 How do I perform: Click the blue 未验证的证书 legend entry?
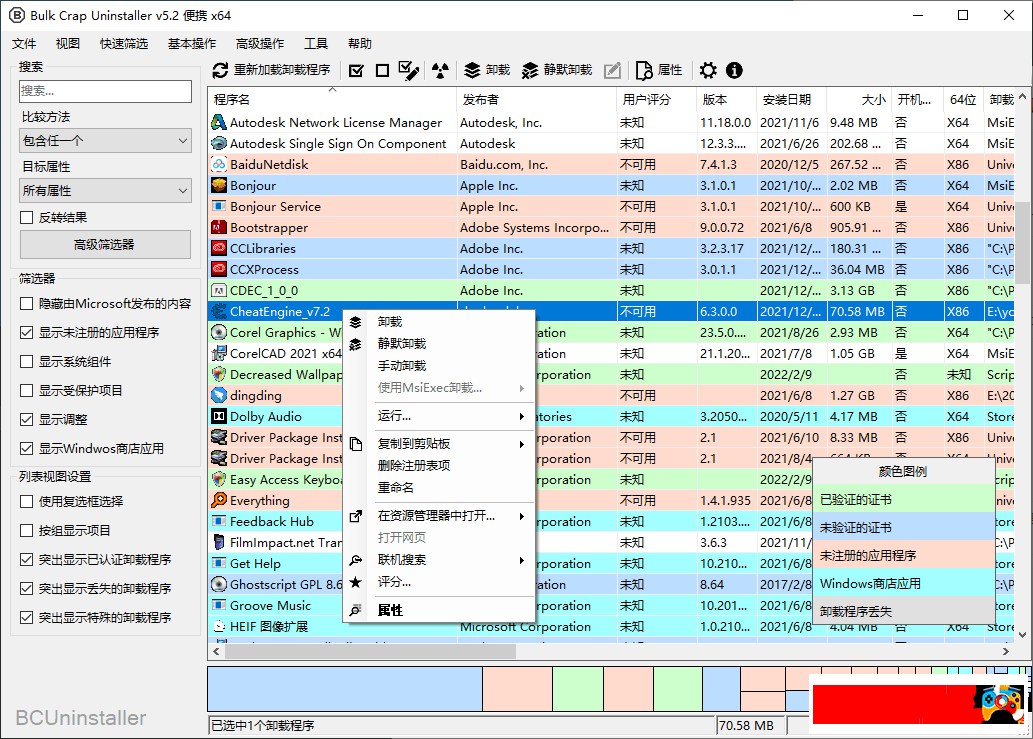tap(904, 528)
